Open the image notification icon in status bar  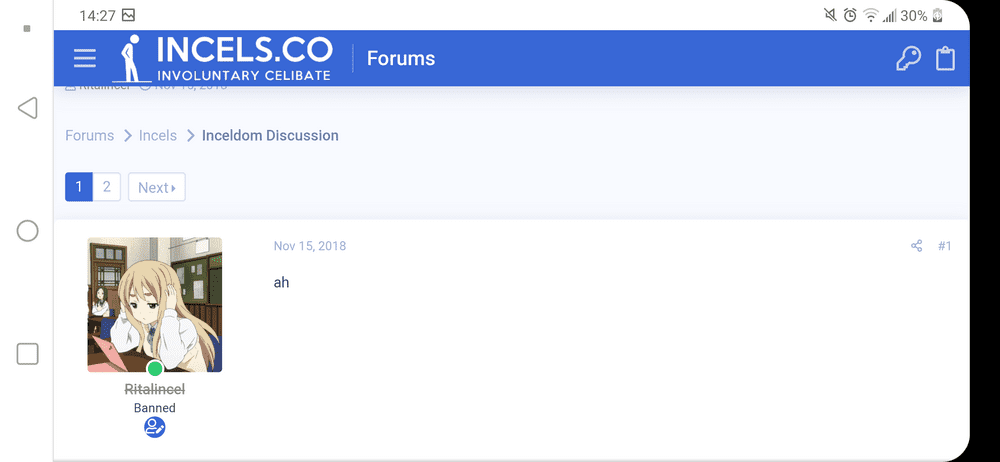(x=128, y=15)
